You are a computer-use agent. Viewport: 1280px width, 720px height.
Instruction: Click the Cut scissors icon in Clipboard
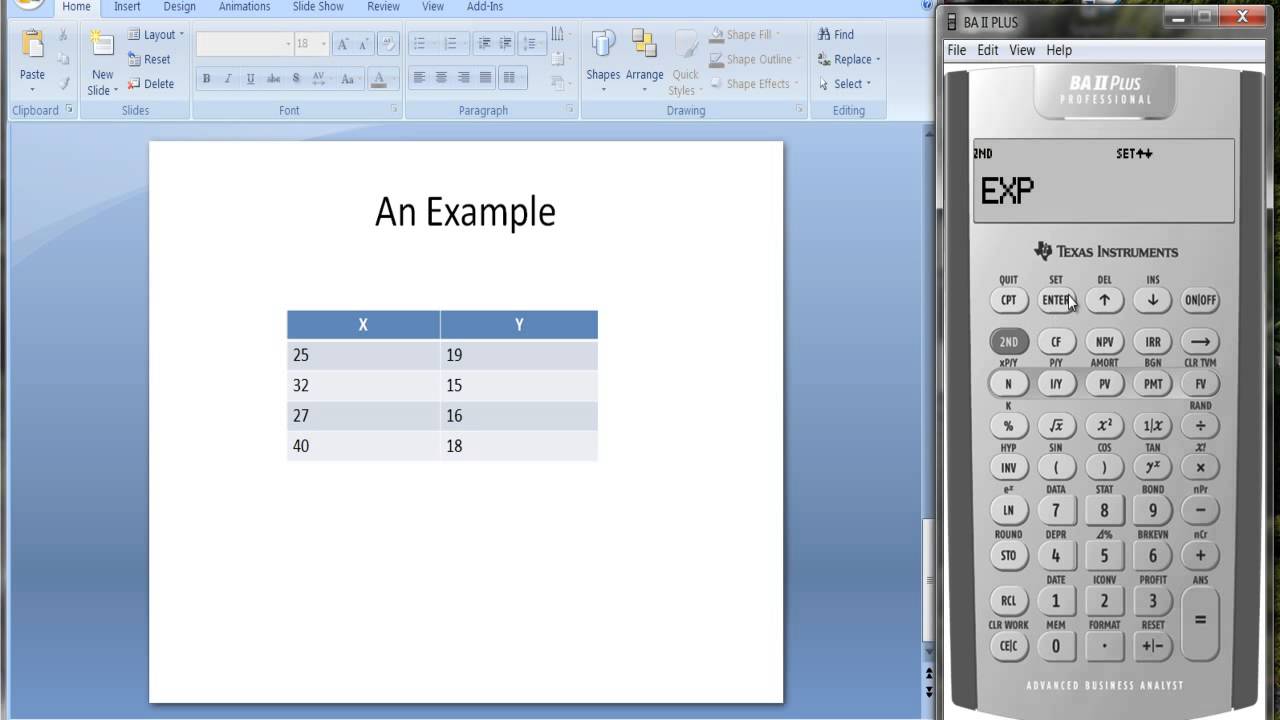click(x=63, y=35)
